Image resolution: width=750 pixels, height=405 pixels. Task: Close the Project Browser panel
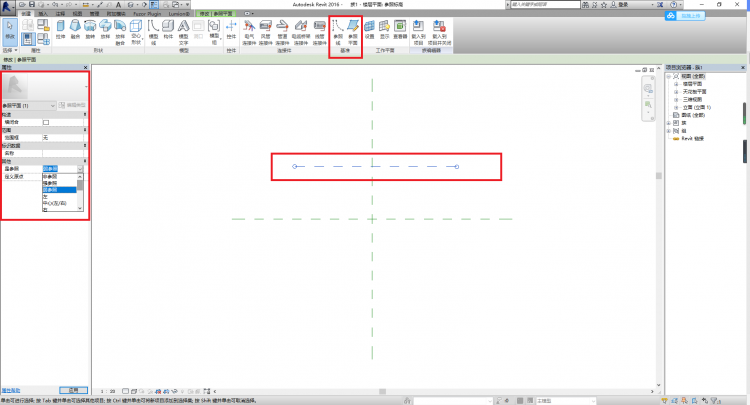[743, 67]
